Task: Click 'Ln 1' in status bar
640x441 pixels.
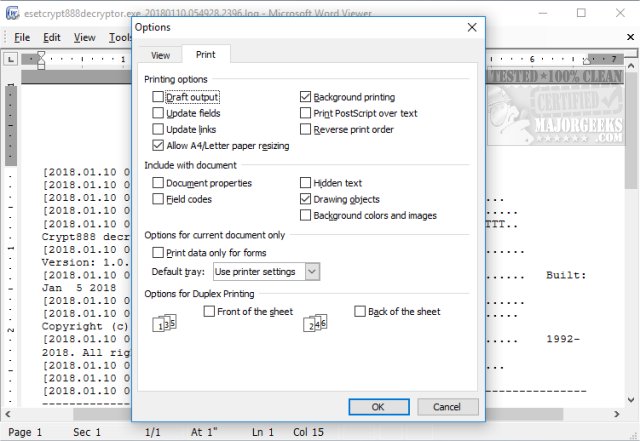Action: (x=262, y=432)
